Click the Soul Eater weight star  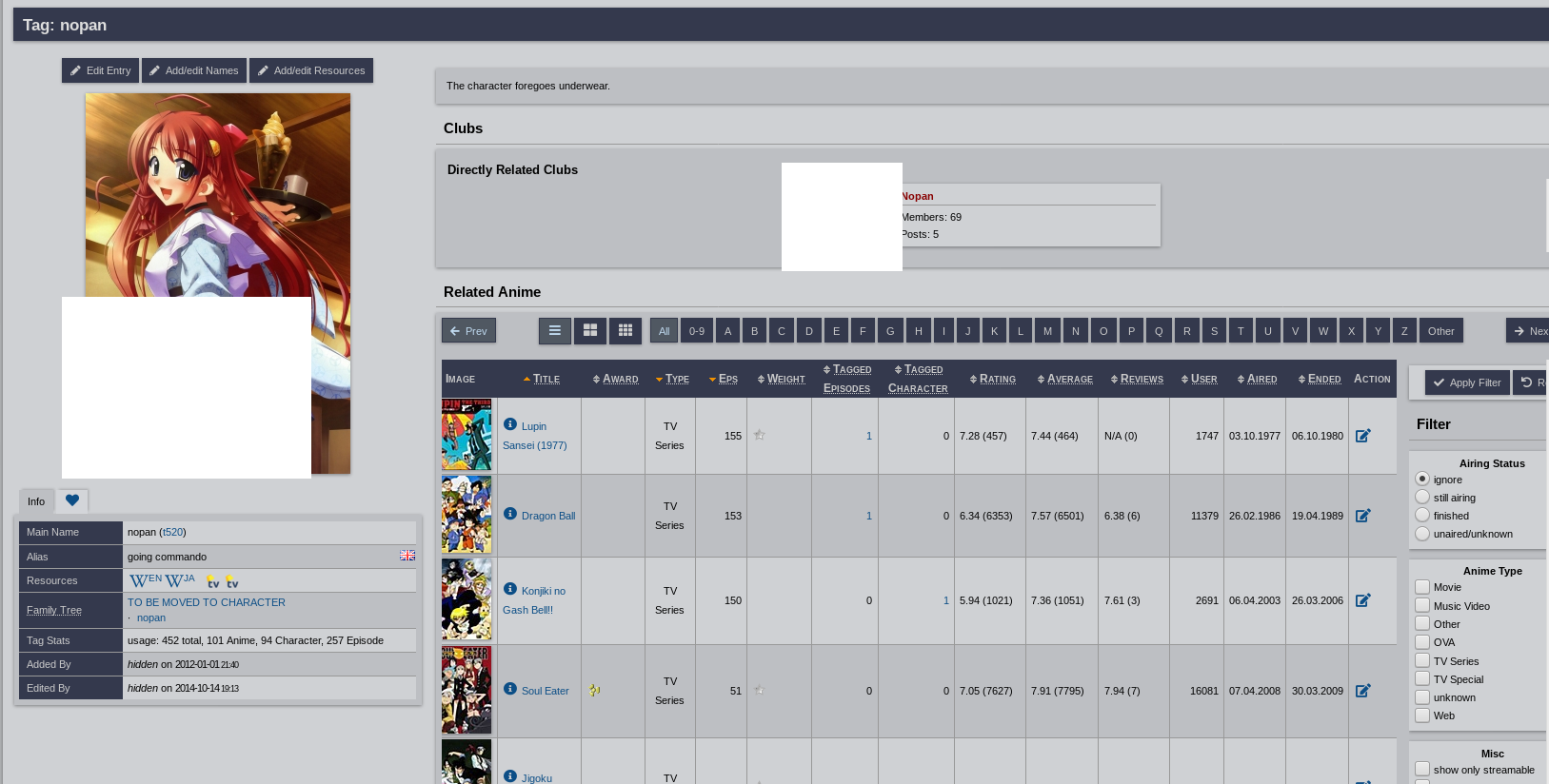click(x=760, y=690)
